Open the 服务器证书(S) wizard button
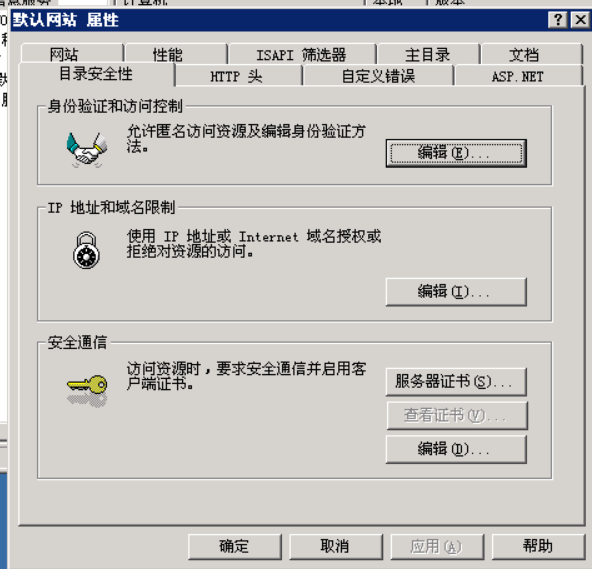Viewport: 592px width, 569px height. 456,382
